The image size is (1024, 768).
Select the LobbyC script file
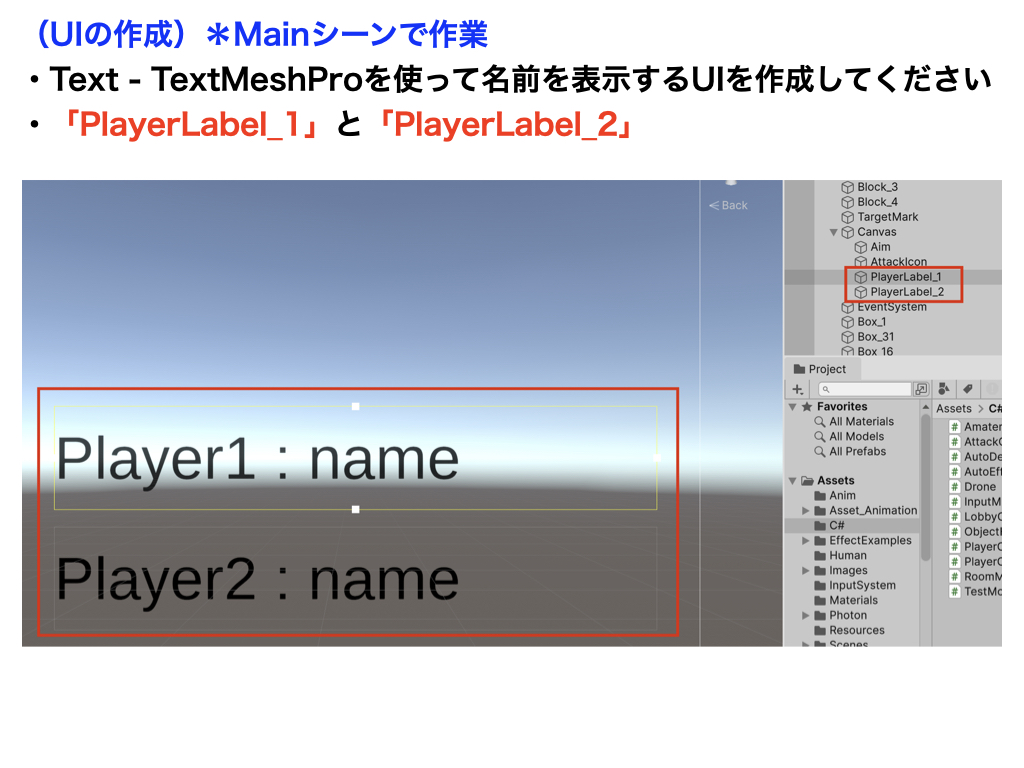tap(975, 517)
